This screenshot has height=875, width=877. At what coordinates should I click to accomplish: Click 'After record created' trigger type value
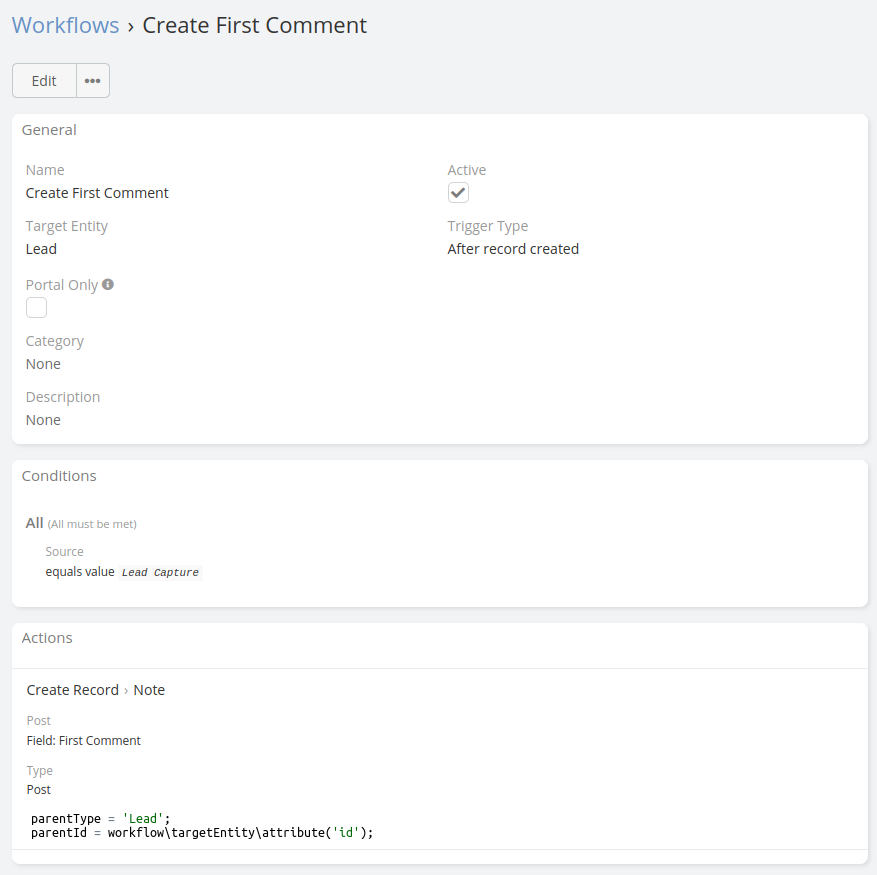[x=513, y=249]
